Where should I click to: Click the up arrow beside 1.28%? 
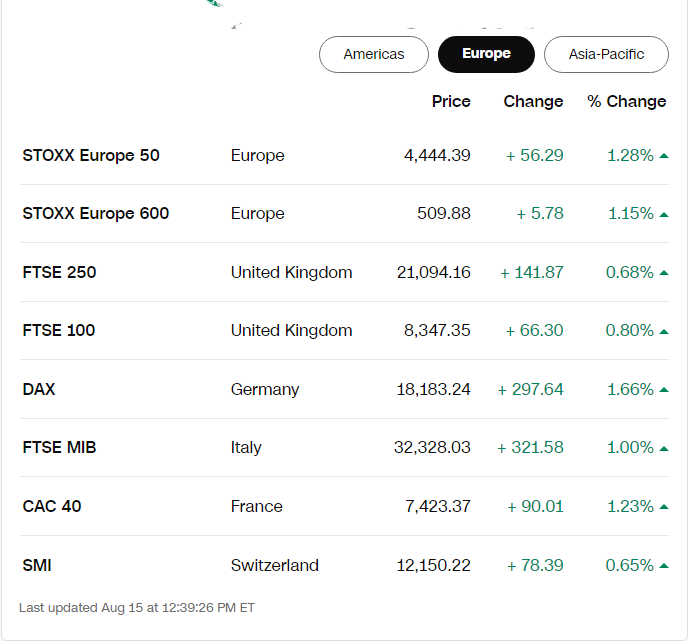click(664, 156)
